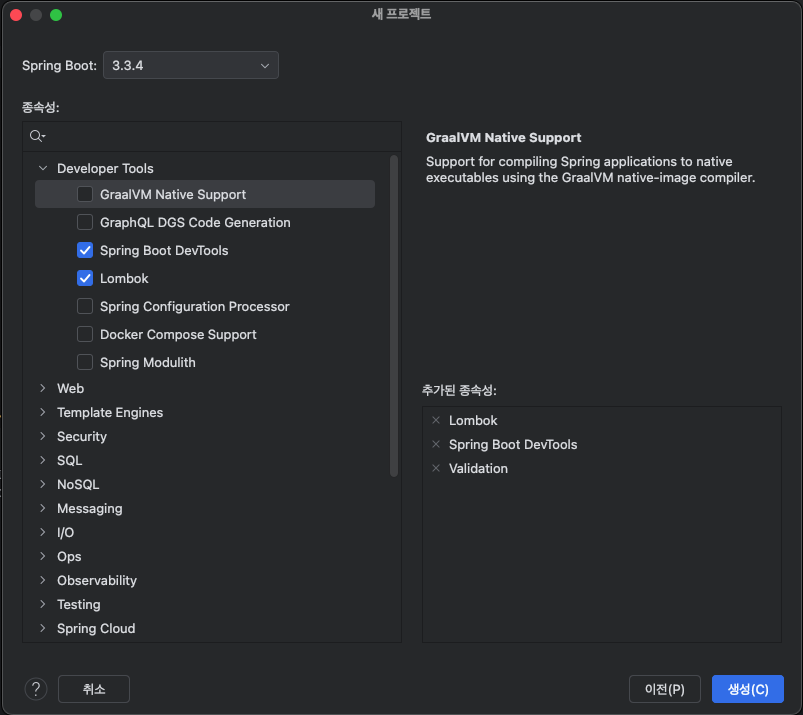Viewport: 803px width, 715px height.
Task: Select Validation in added dependencies list
Action: (478, 469)
